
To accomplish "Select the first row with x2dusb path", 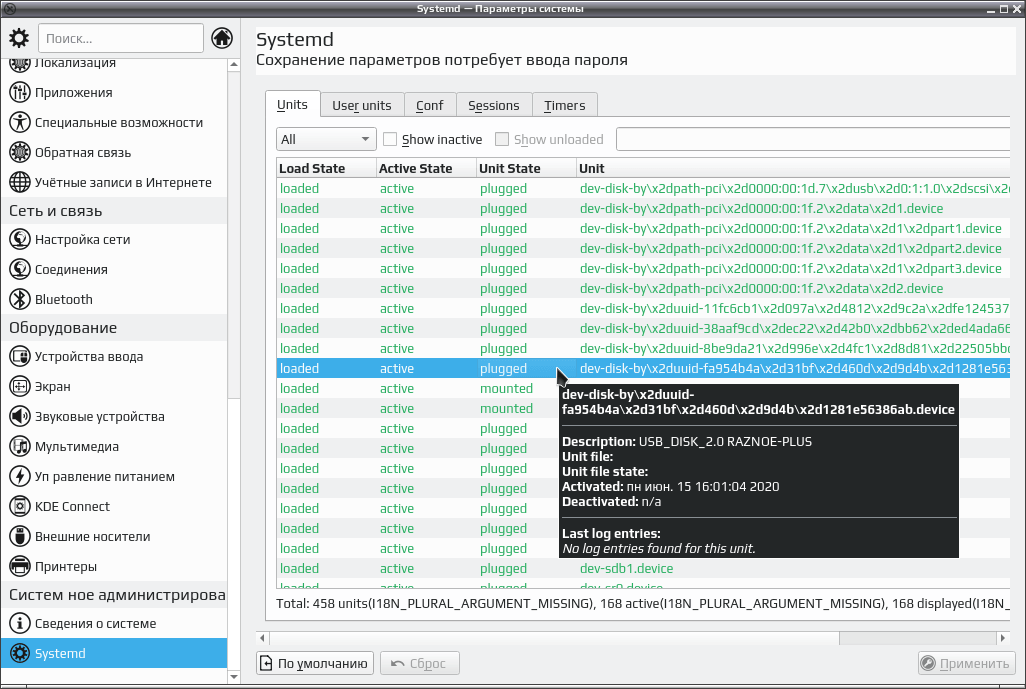I will coord(643,188).
